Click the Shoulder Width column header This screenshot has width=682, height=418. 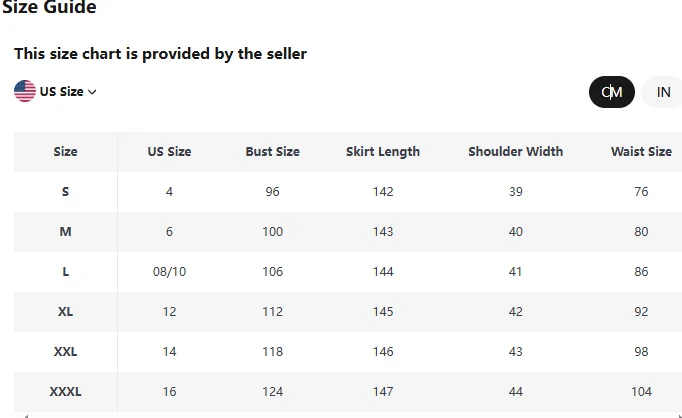point(515,151)
